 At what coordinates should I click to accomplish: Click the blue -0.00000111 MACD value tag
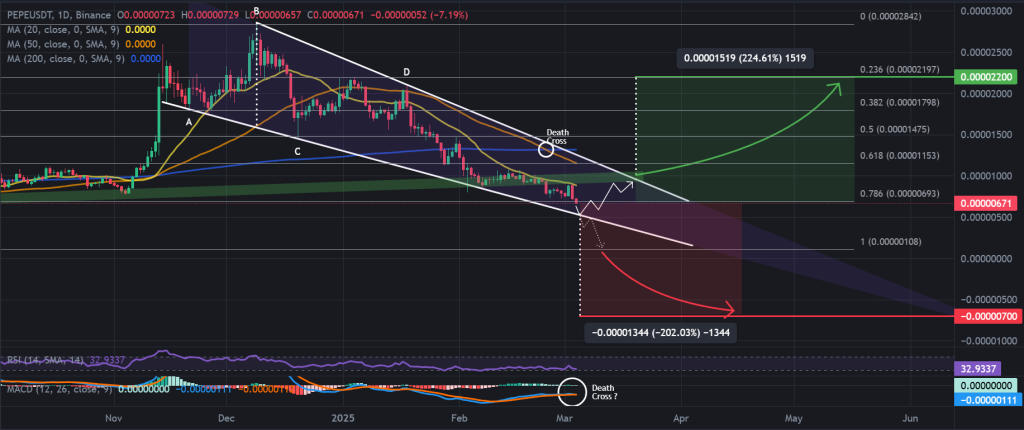pyautogui.click(x=989, y=399)
